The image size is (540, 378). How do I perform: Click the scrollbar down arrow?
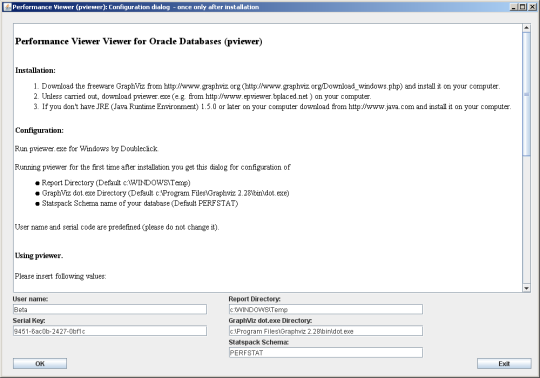pyautogui.click(x=526, y=288)
